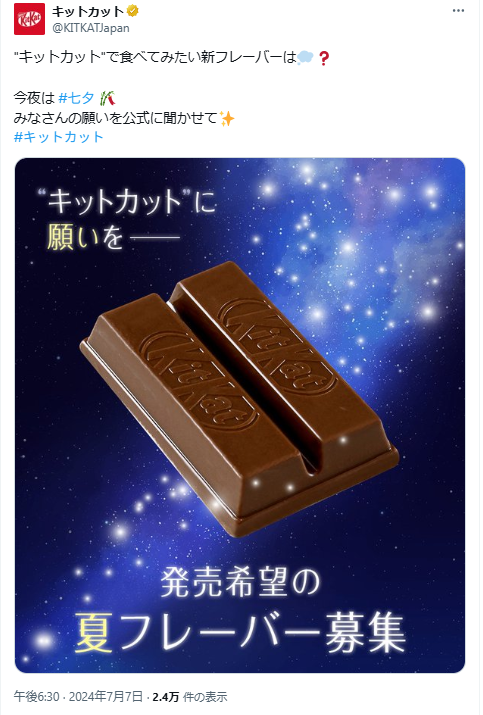Click the 件の表示 views label

coord(204,697)
